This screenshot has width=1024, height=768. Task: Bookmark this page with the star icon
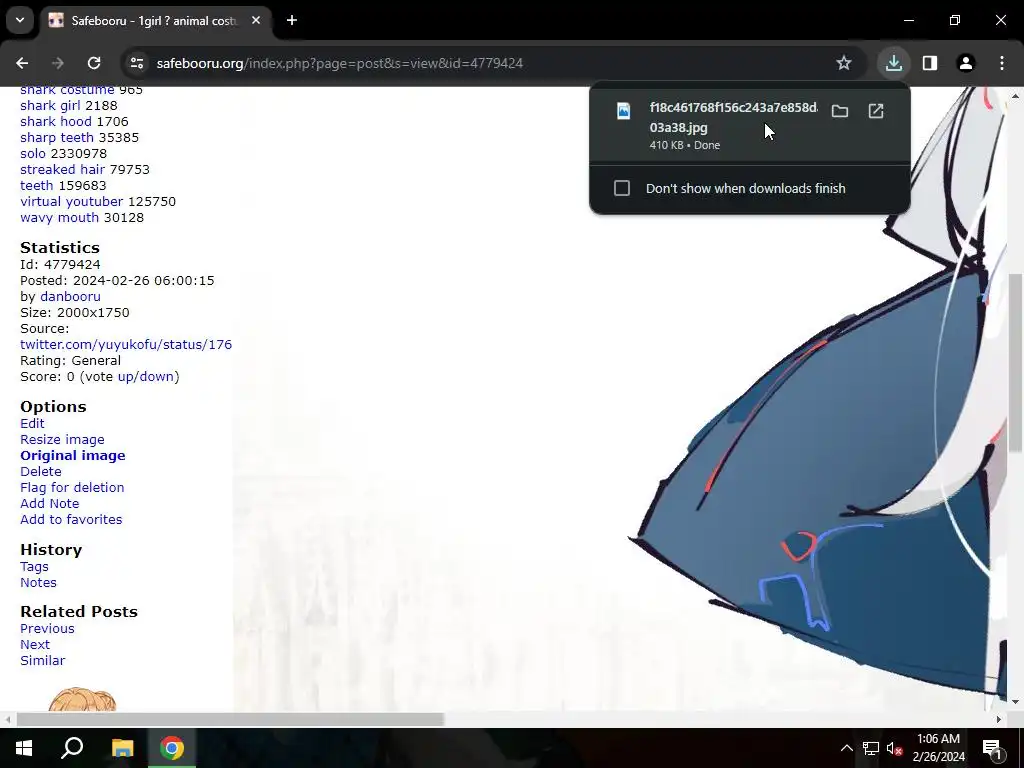pos(844,63)
